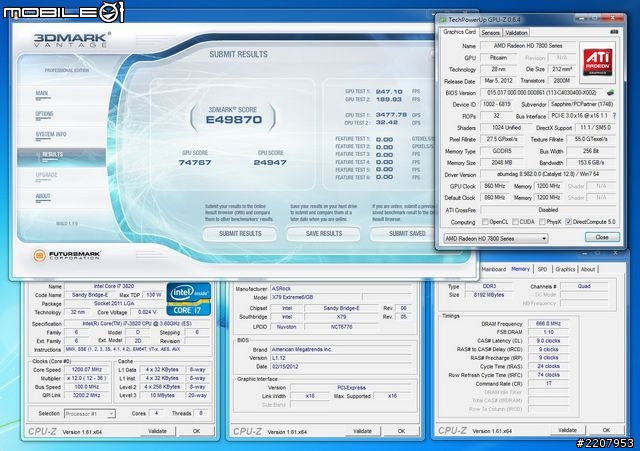Open the Mainboard tab in CPU-Z memory window
Screen dimensions: 640x451
point(493,269)
